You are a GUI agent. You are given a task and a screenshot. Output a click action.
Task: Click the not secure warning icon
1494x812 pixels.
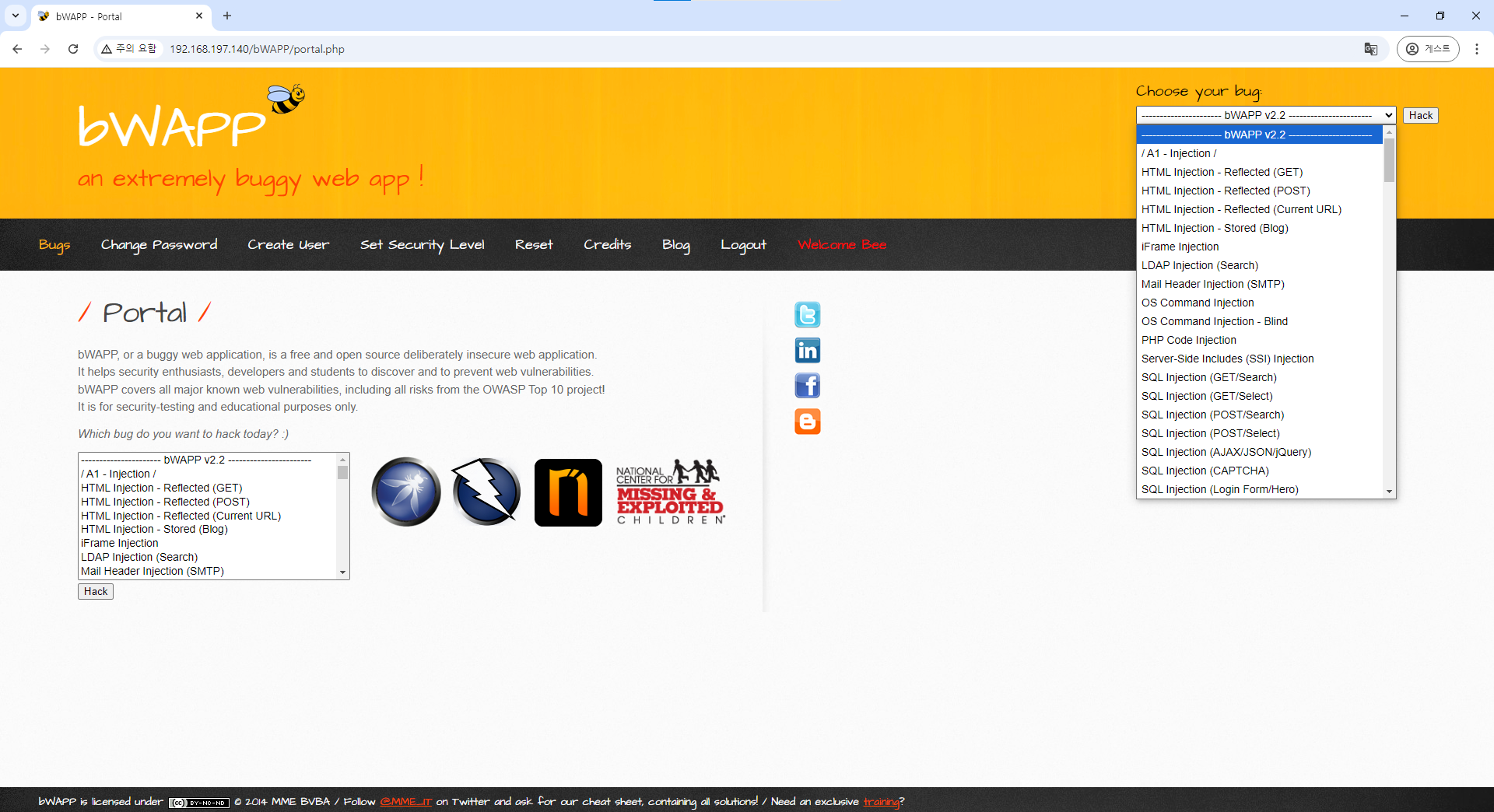[x=107, y=49]
